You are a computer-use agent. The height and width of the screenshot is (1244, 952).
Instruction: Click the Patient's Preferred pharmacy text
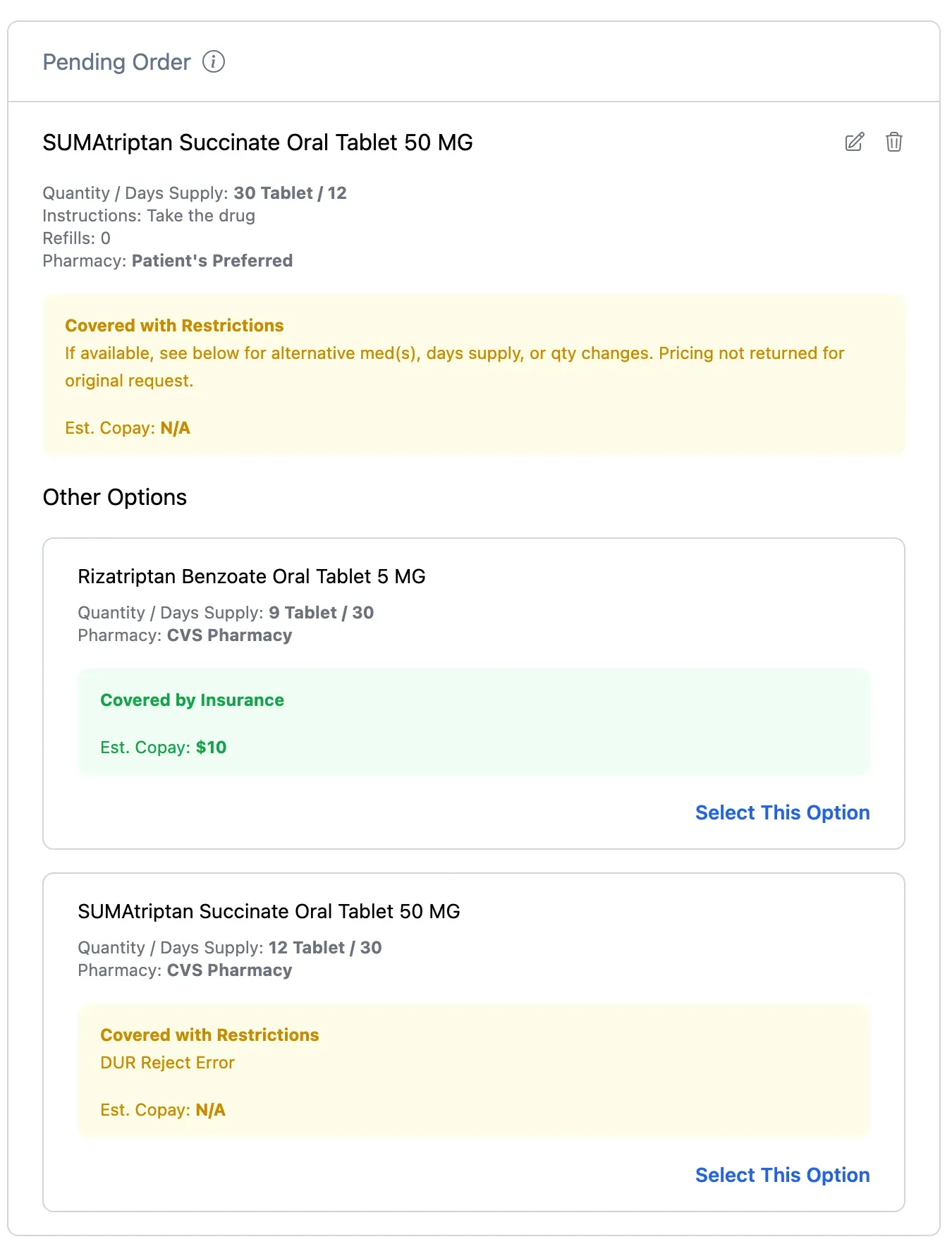(x=212, y=261)
